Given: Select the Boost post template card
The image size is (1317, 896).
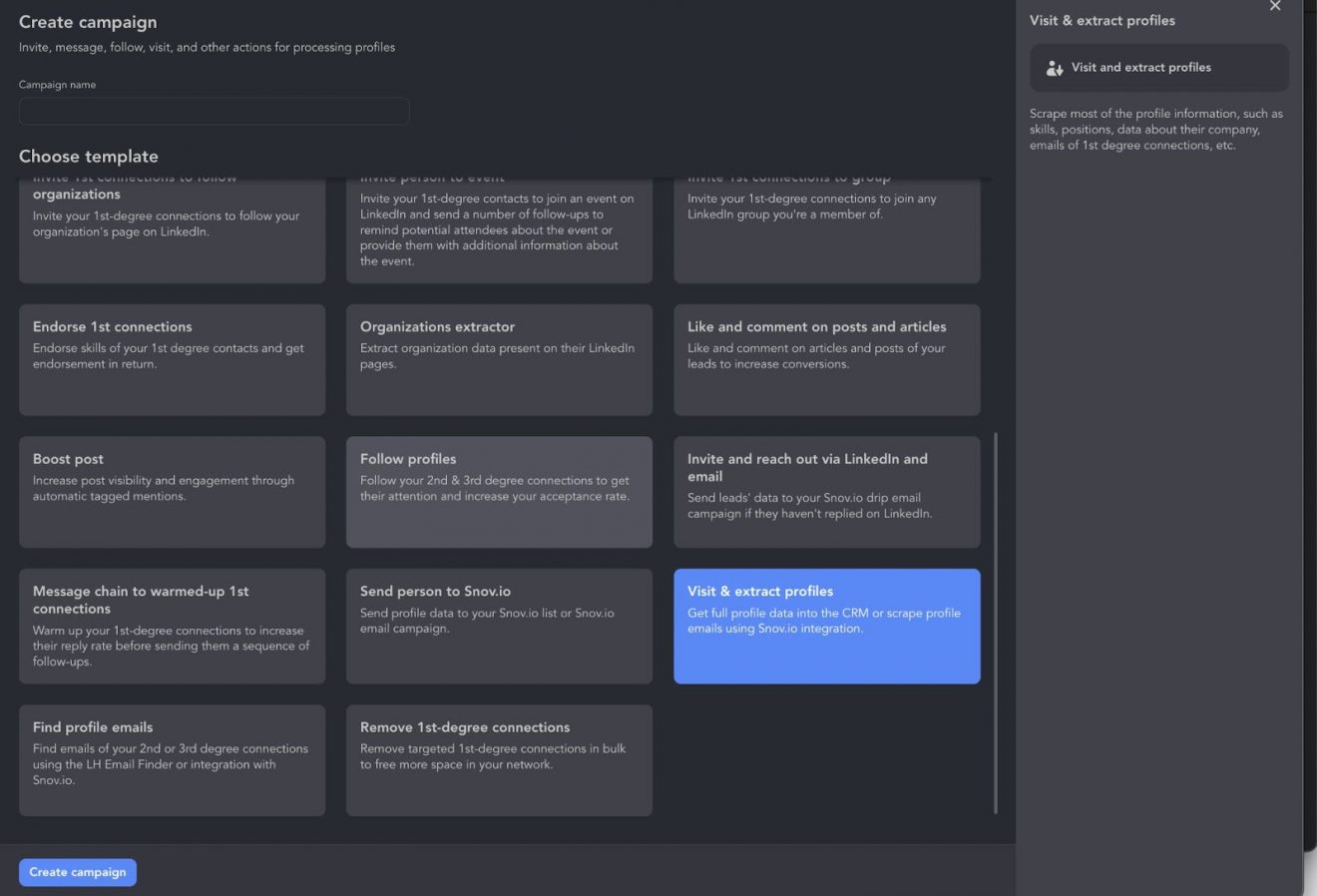Looking at the screenshot, I should click(x=172, y=492).
